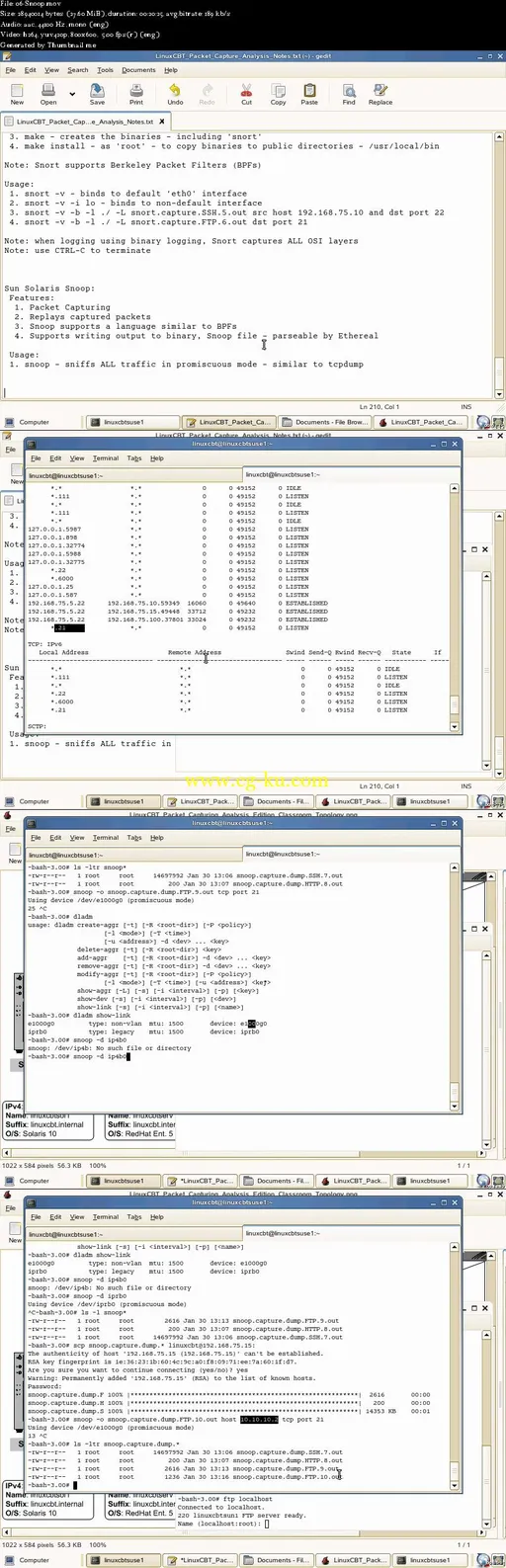Click the Open file icon in gedit toolbar
Image resolution: width=506 pixels, height=1568 pixels.
[47, 95]
